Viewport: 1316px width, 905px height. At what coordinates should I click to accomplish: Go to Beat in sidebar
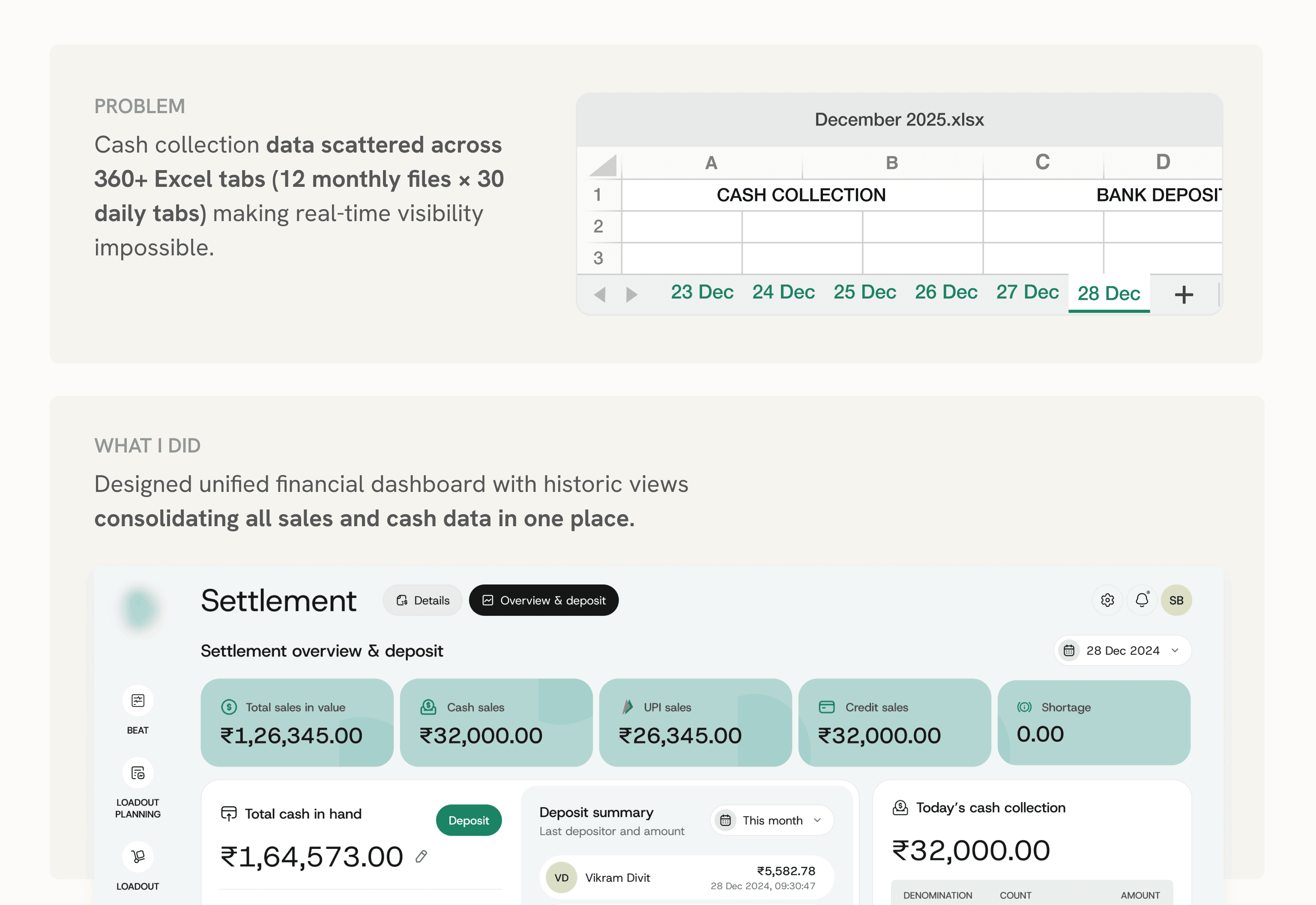(138, 701)
